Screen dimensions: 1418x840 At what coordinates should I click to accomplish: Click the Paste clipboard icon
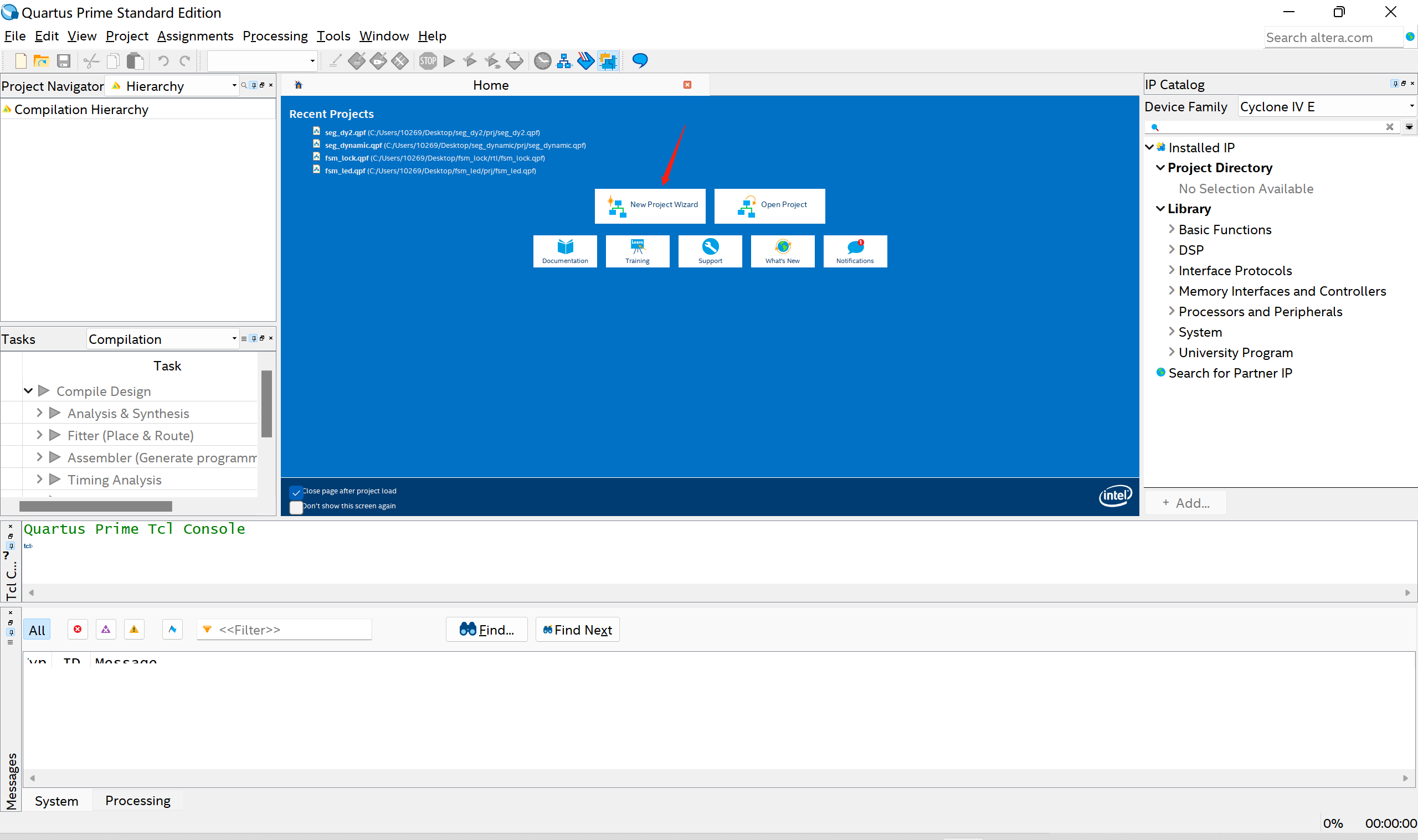tap(135, 60)
